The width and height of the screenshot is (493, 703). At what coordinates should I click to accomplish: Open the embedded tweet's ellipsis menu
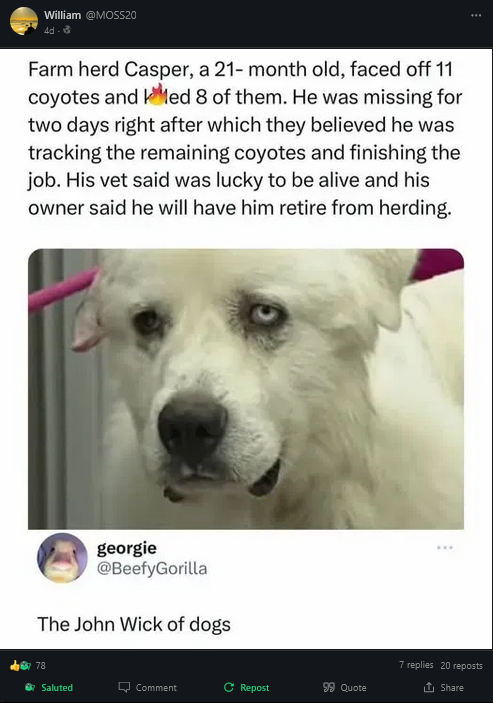(445, 547)
